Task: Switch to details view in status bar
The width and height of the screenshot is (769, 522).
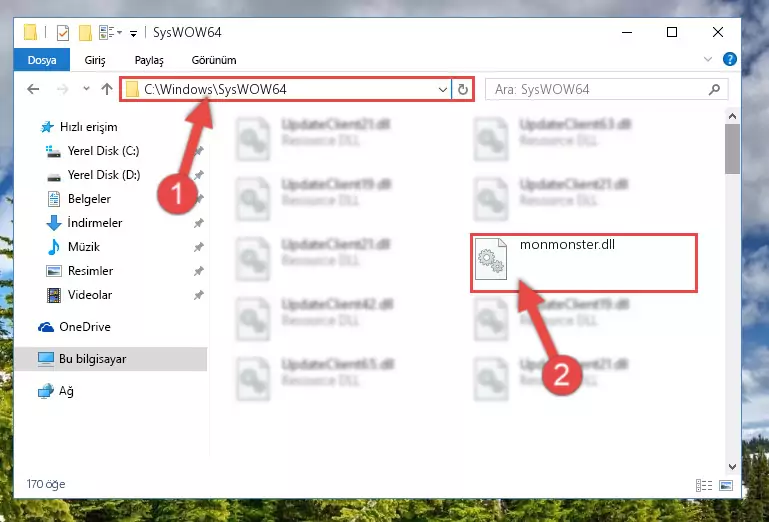Action: point(704,485)
